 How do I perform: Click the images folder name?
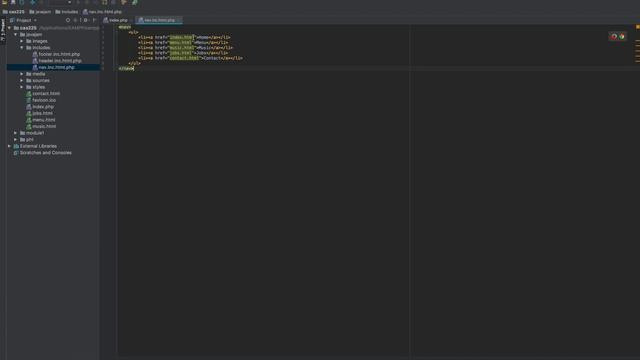tap(40, 41)
